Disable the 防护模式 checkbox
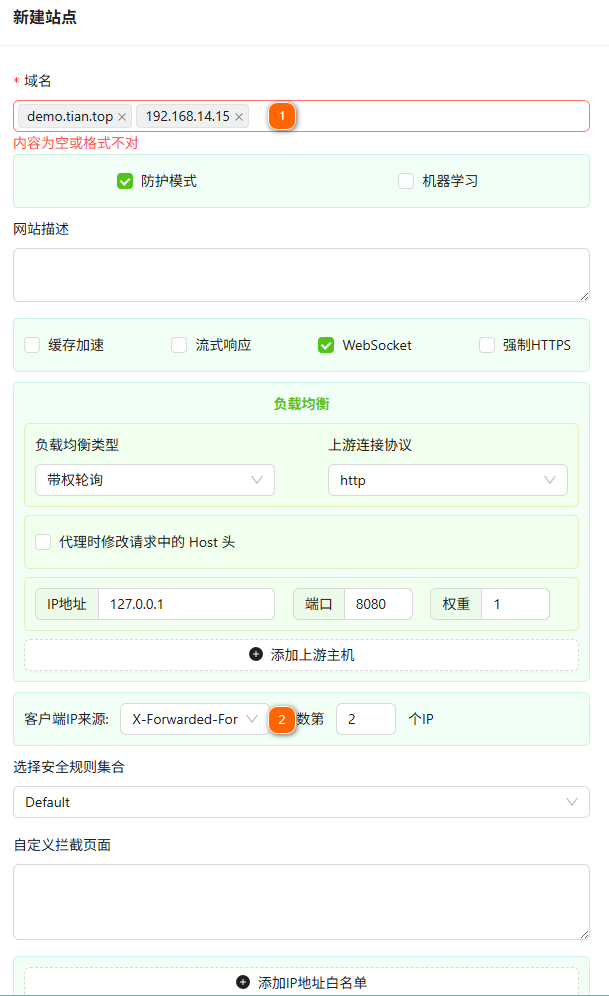Screen dimensions: 609x996 coord(124,181)
